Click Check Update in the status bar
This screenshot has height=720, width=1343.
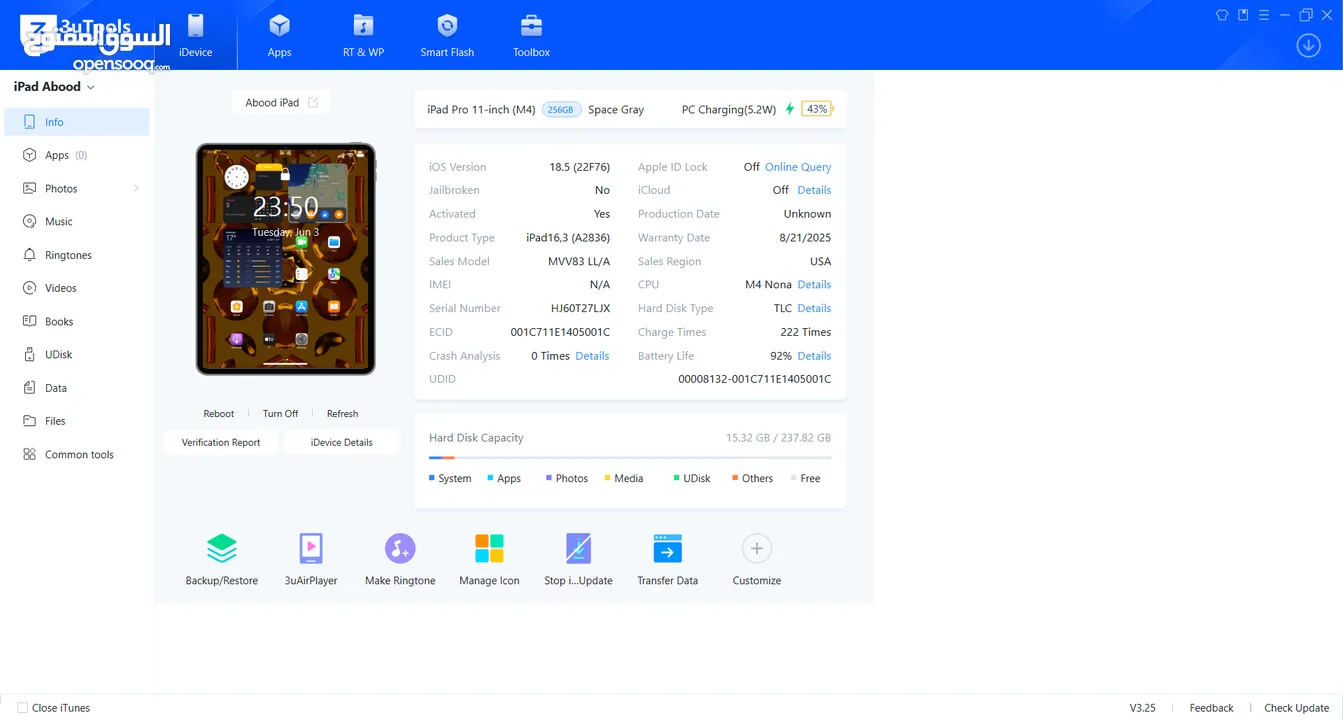[1296, 708]
